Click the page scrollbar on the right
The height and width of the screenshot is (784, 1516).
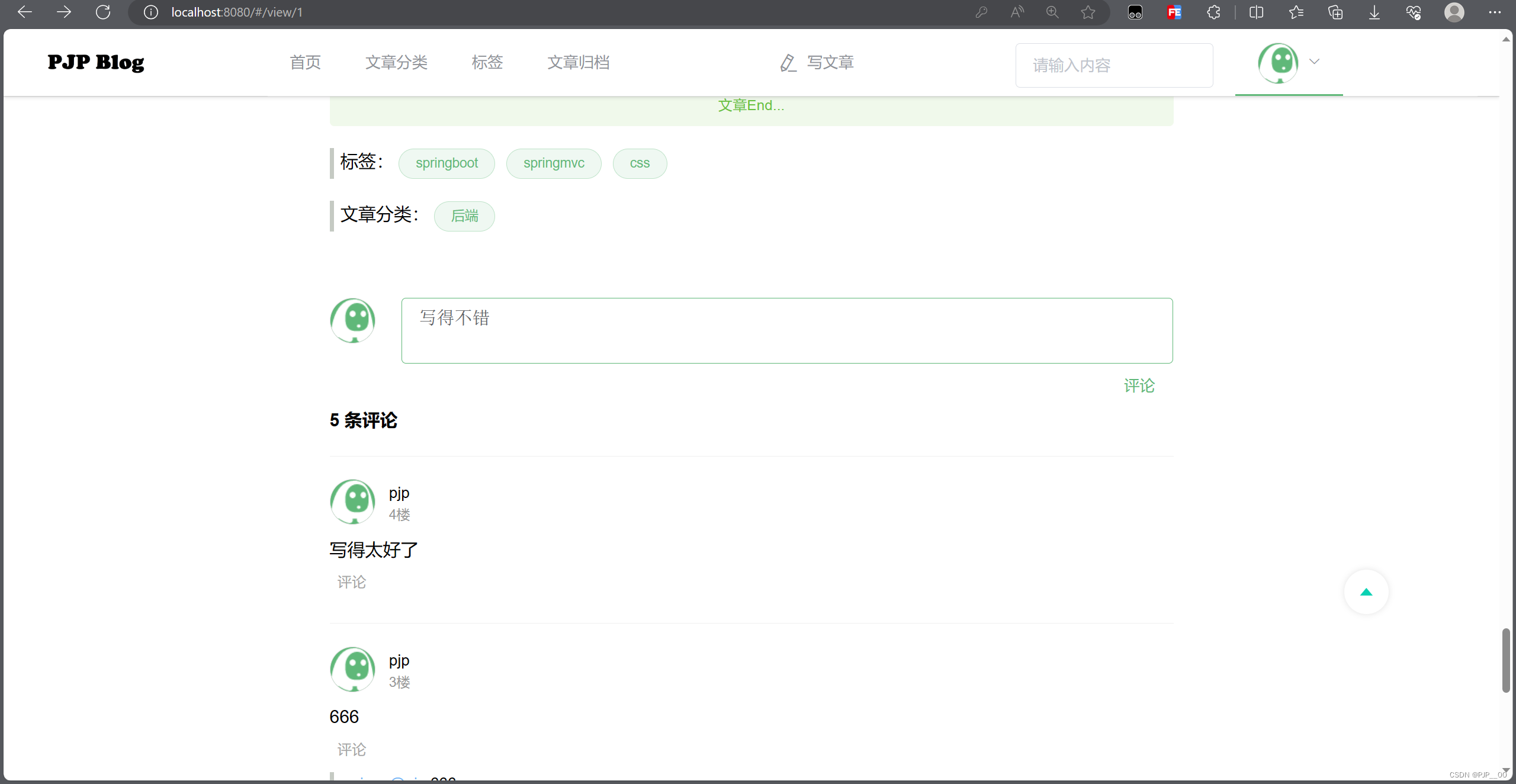(x=1507, y=660)
